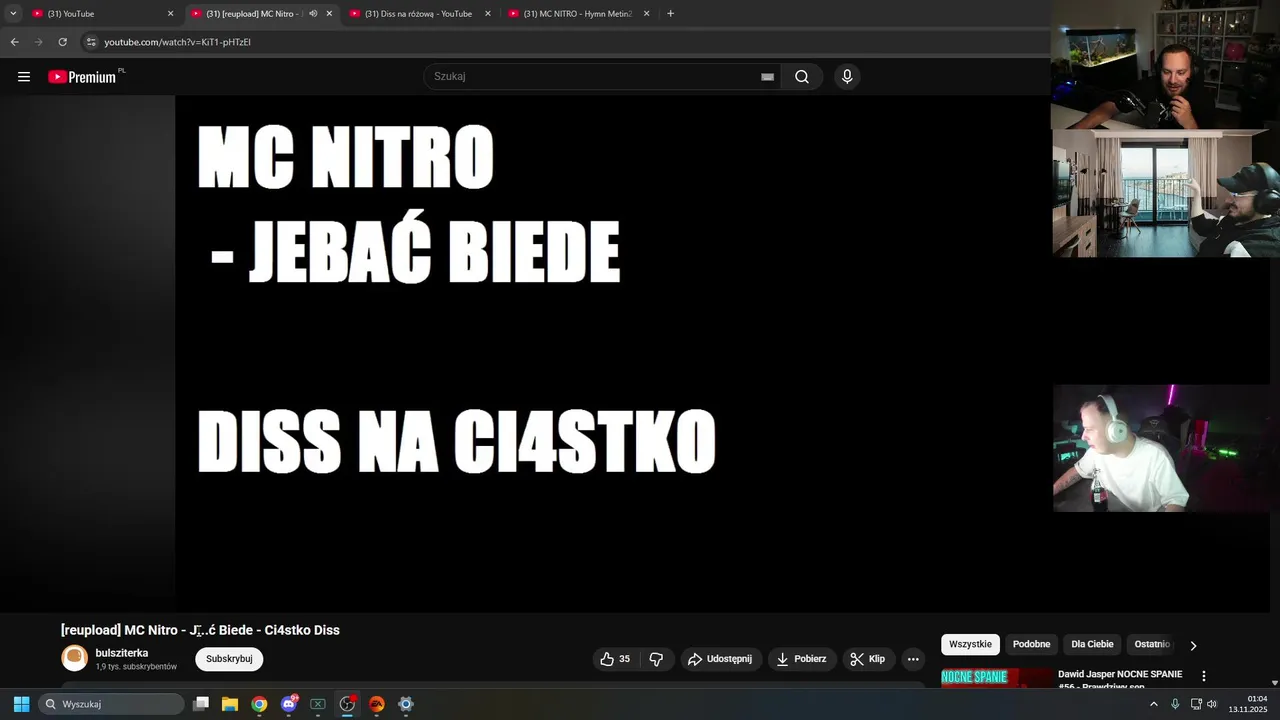
Task: Select the Podobne filter chip
Action: point(1031,645)
